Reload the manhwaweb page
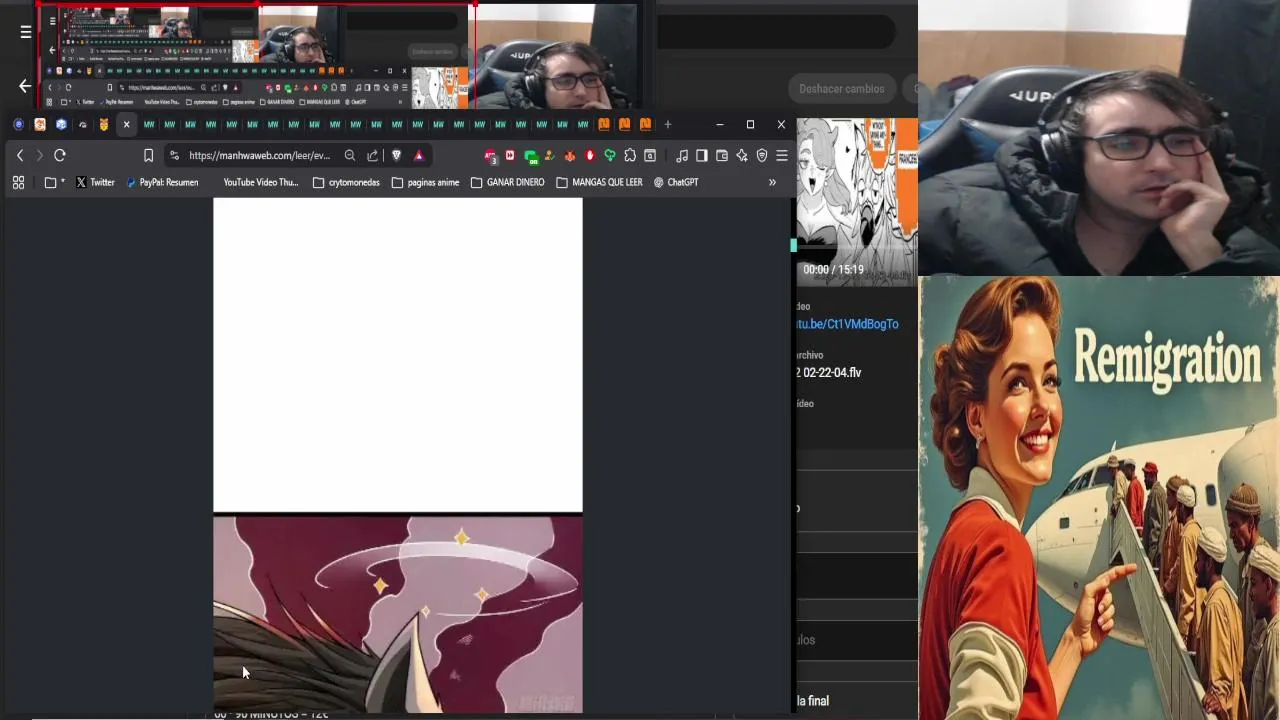This screenshot has width=1280, height=720. coord(60,155)
